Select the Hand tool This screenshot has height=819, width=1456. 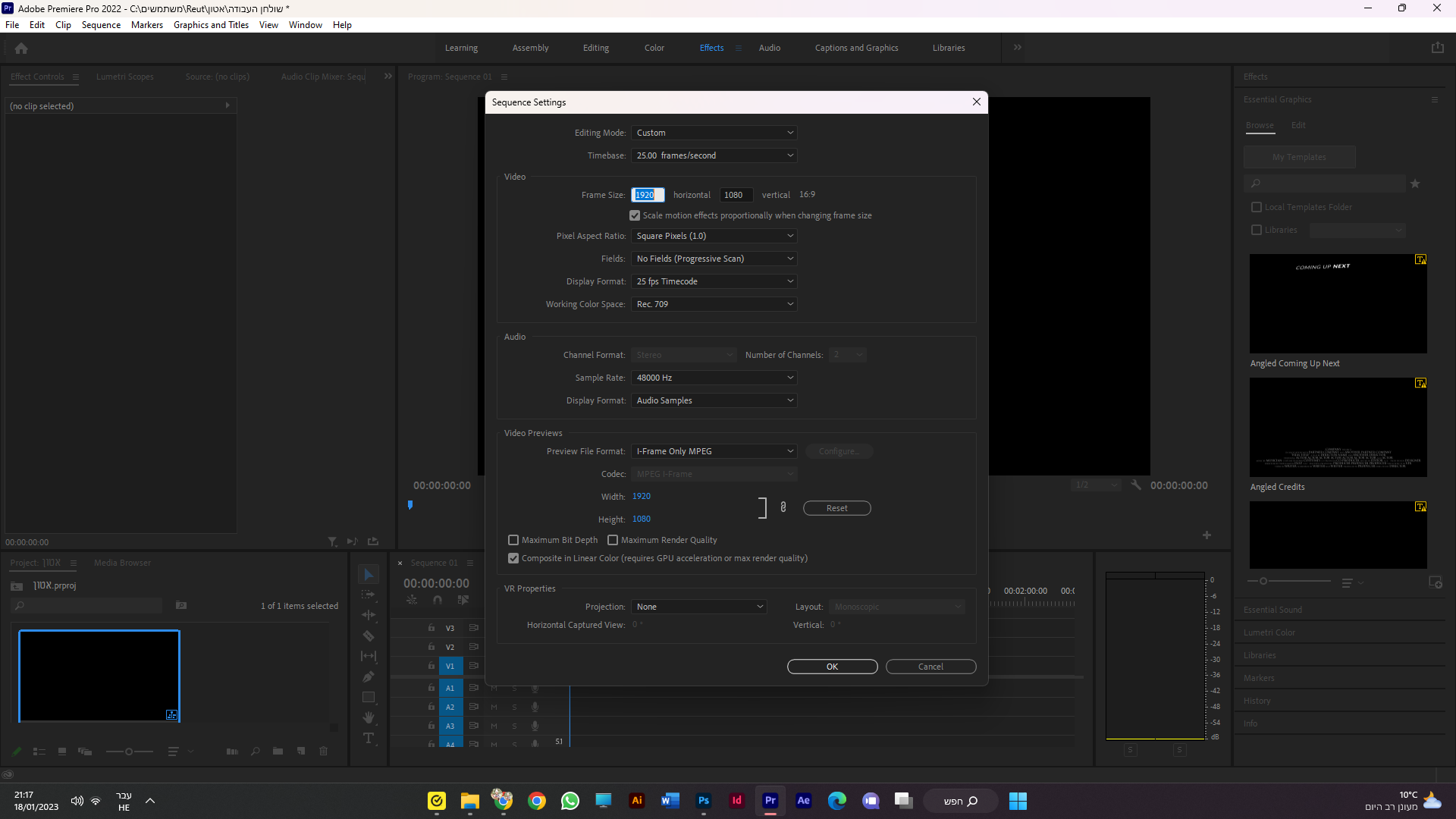(x=369, y=717)
